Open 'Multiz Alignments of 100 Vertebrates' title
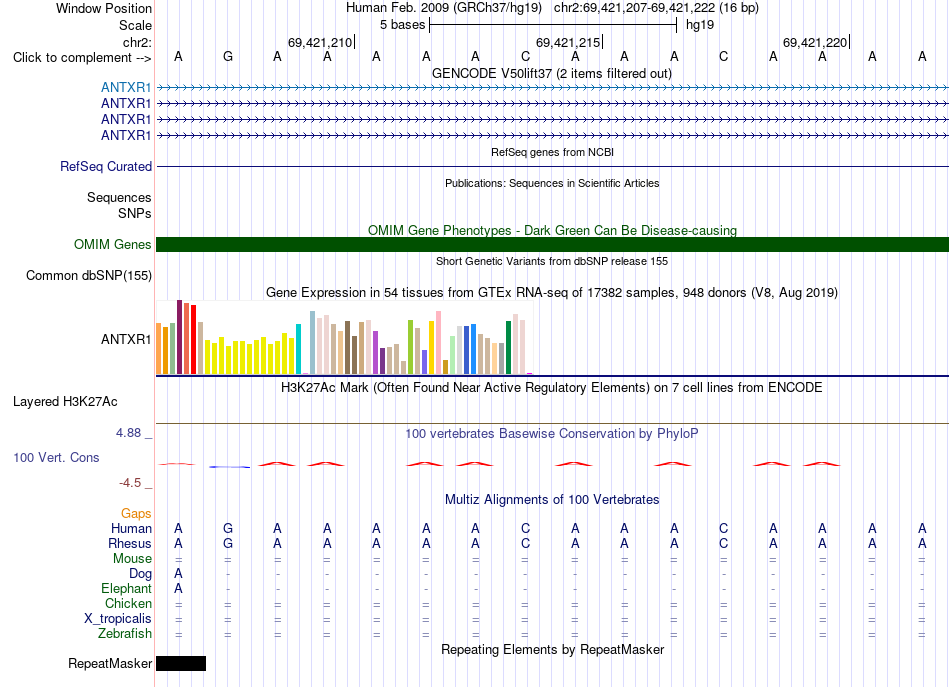Screen dimensions: 950x687 click(552, 500)
